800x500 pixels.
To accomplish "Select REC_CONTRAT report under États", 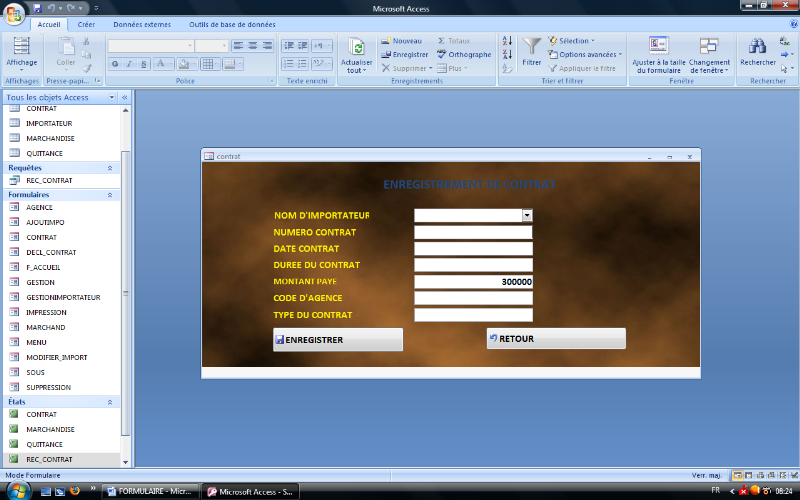I will (x=61, y=460).
